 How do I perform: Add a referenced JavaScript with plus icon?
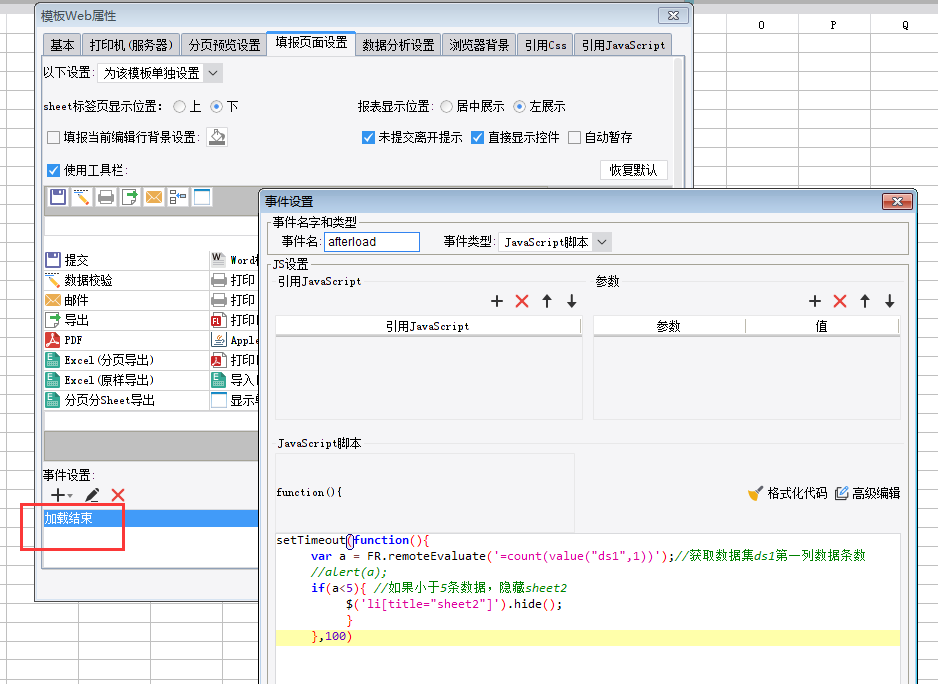[497, 301]
